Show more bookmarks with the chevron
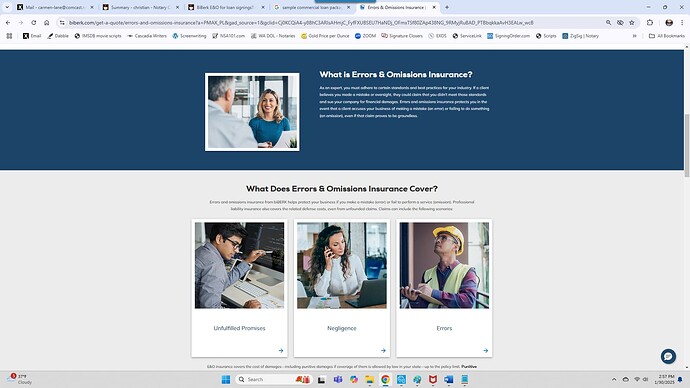The width and height of the screenshot is (690, 388). click(x=634, y=36)
